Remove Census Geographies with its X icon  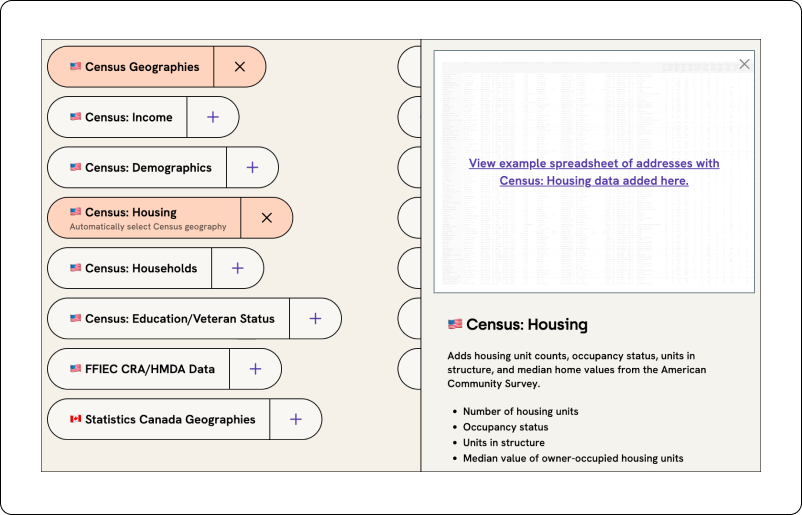[240, 66]
